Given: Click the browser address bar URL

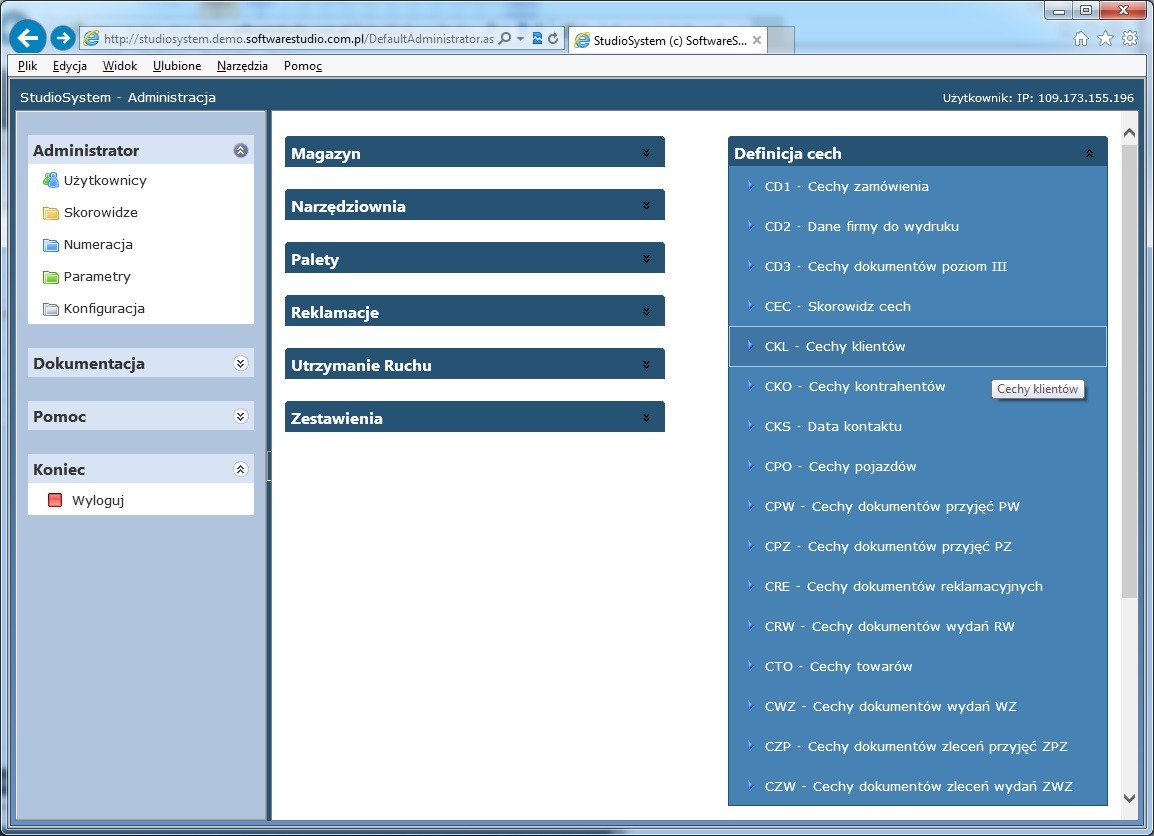Looking at the screenshot, I should tap(298, 39).
